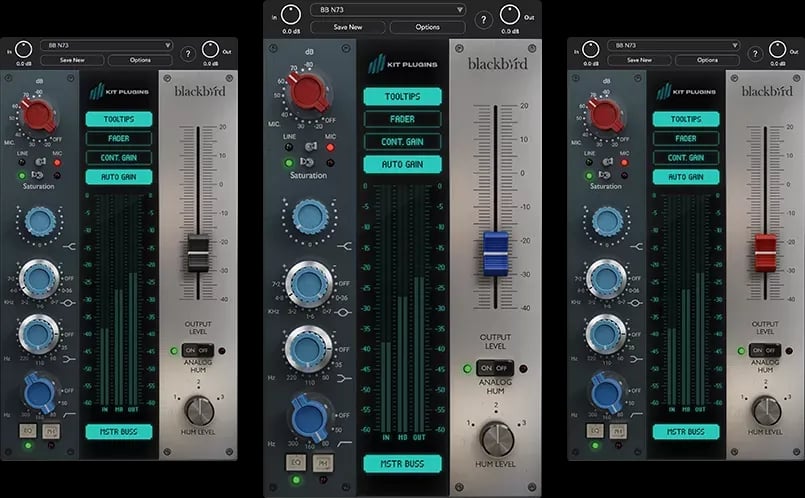The width and height of the screenshot is (805, 498).
Task: Select Auto Gain on center plugin
Action: click(402, 164)
